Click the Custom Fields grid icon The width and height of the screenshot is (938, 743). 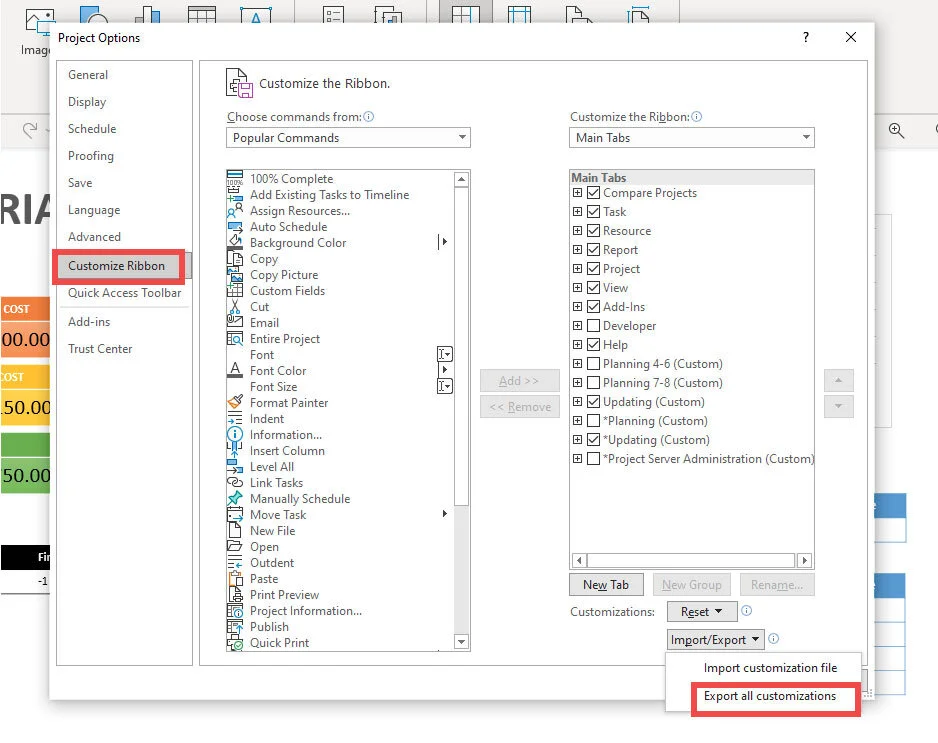pyautogui.click(x=234, y=291)
